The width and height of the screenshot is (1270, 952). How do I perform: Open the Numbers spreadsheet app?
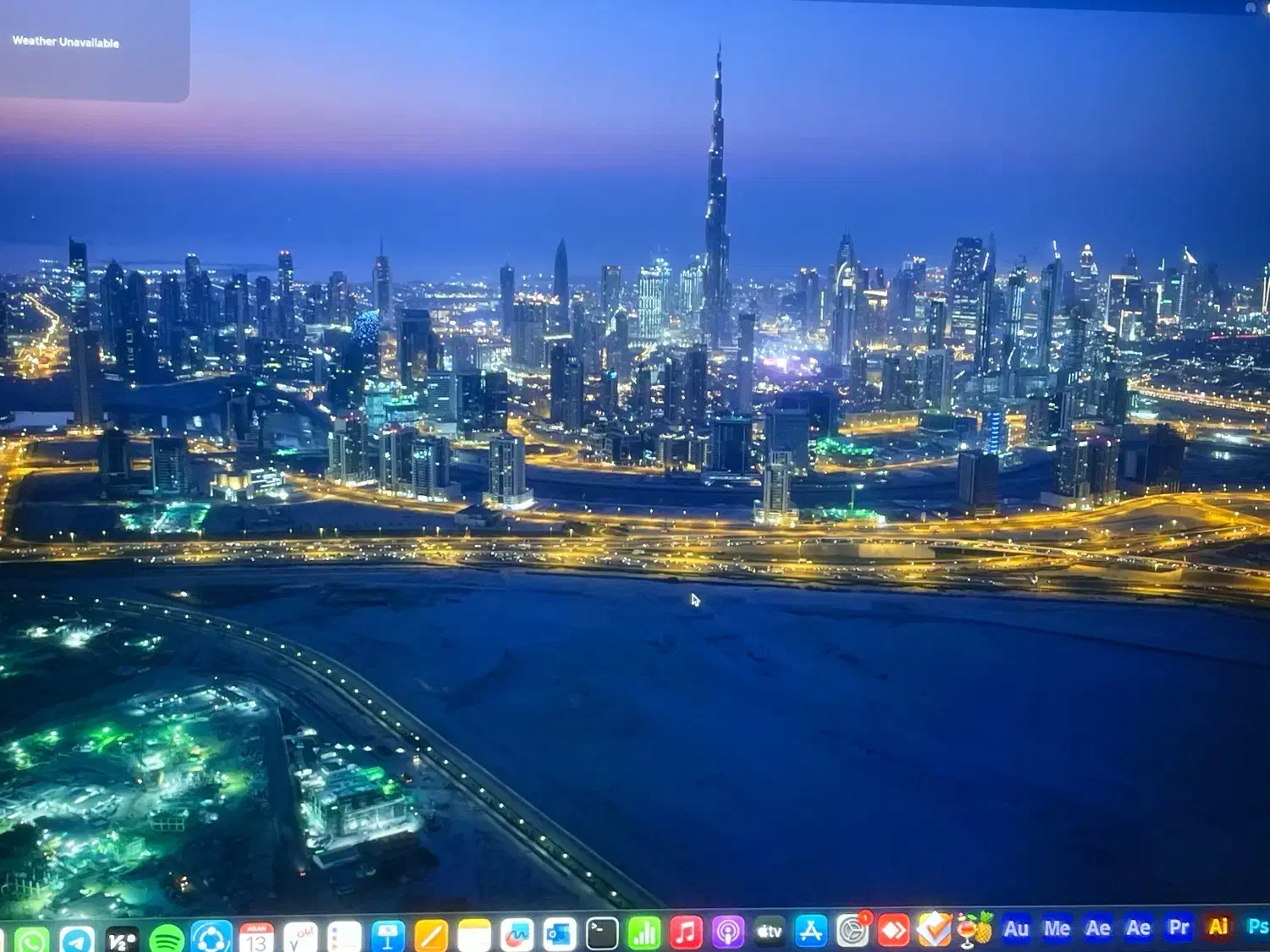[644, 933]
